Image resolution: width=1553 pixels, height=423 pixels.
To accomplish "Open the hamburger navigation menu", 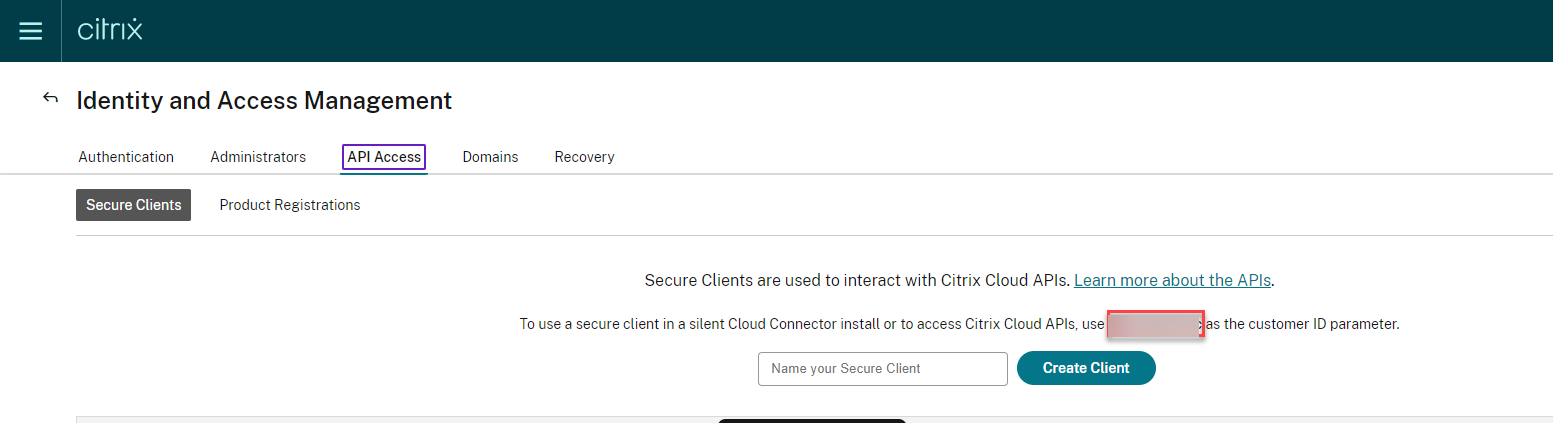I will point(31,31).
